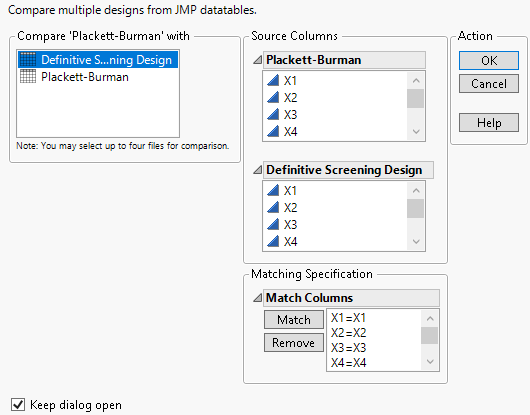Click scrollbar thumb in Match Columns list
Image resolution: width=530 pixels, height=415 pixels.
(x=430, y=335)
